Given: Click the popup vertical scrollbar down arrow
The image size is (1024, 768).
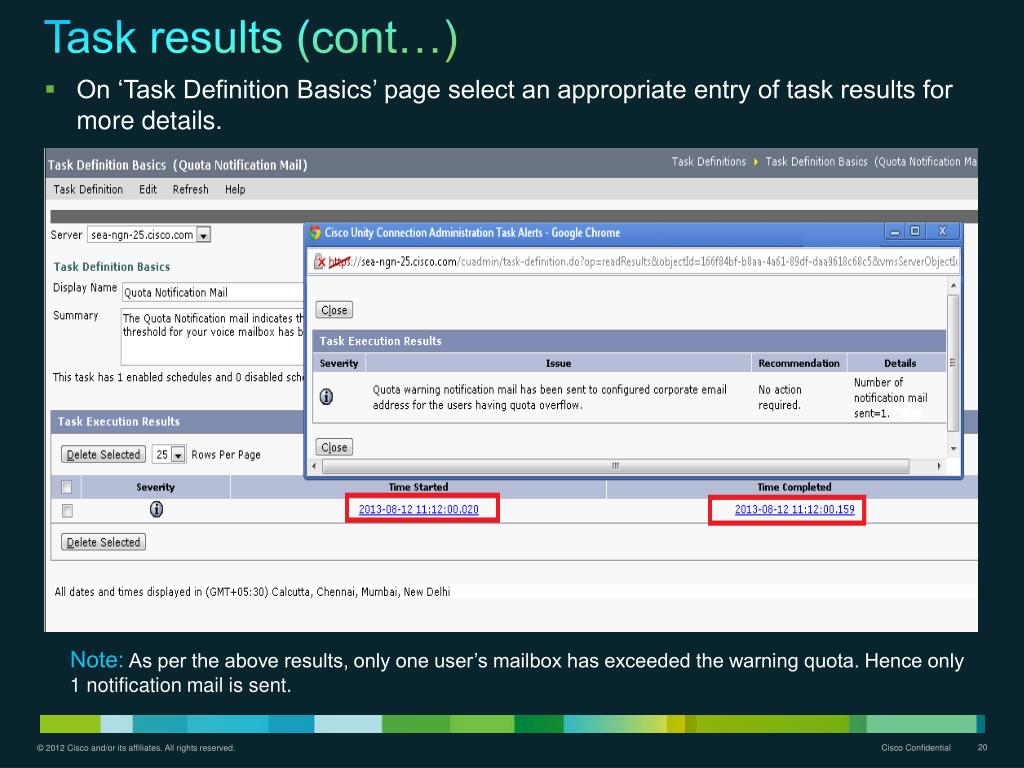Looking at the screenshot, I should click(953, 449).
